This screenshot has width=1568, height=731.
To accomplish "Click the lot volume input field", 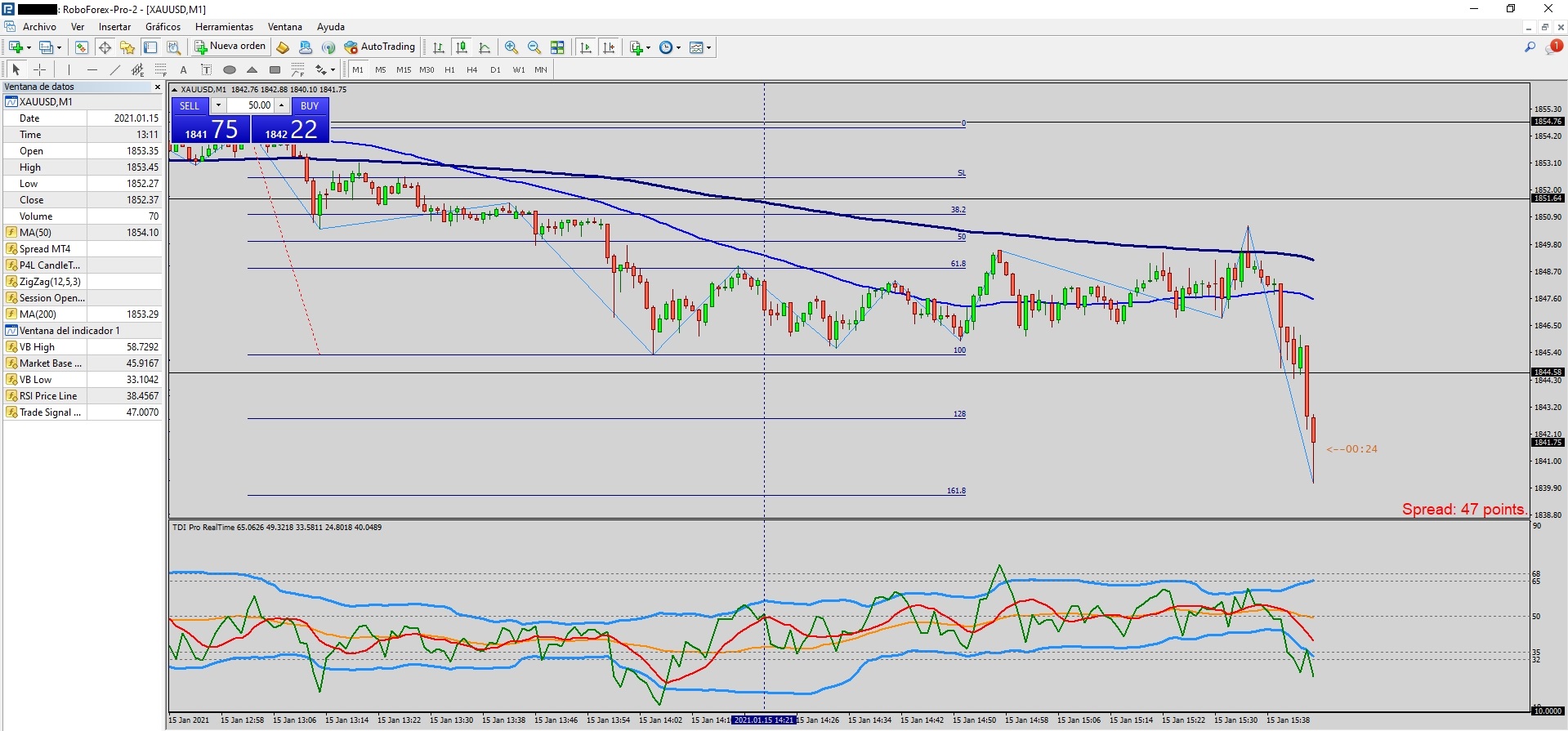I will point(251,105).
